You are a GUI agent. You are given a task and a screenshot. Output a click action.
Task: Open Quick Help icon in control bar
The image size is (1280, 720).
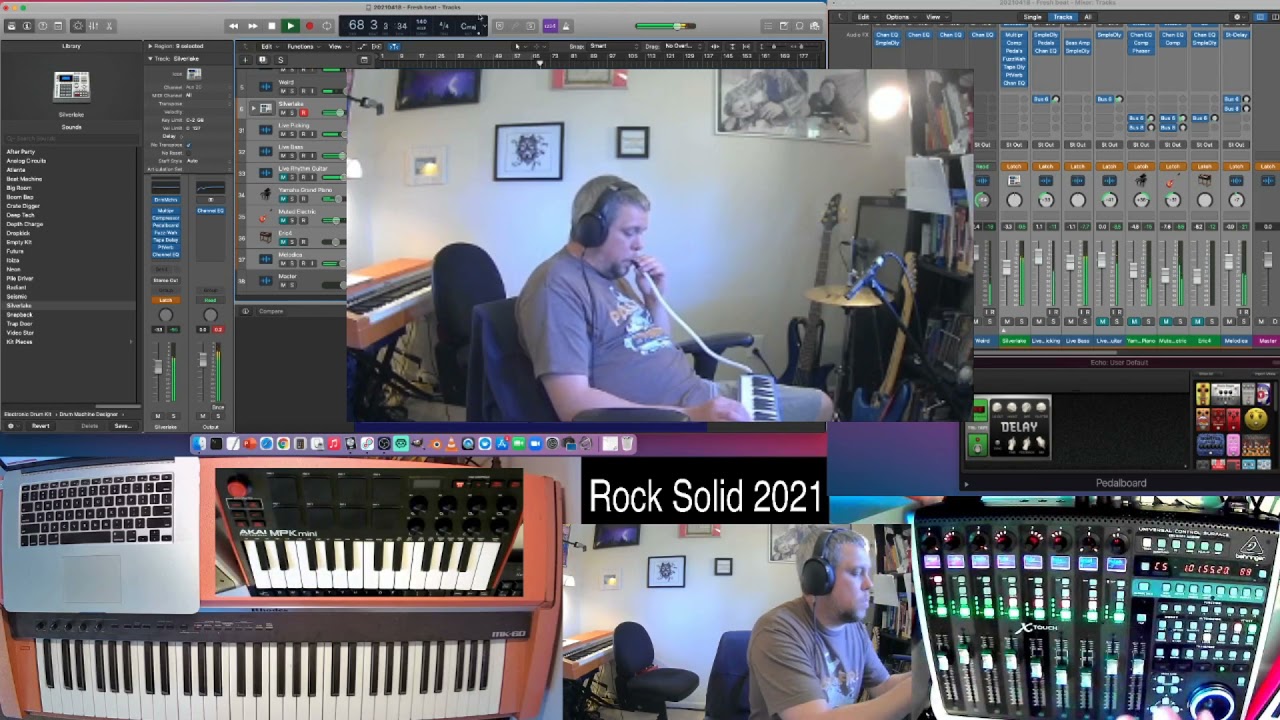click(43, 26)
